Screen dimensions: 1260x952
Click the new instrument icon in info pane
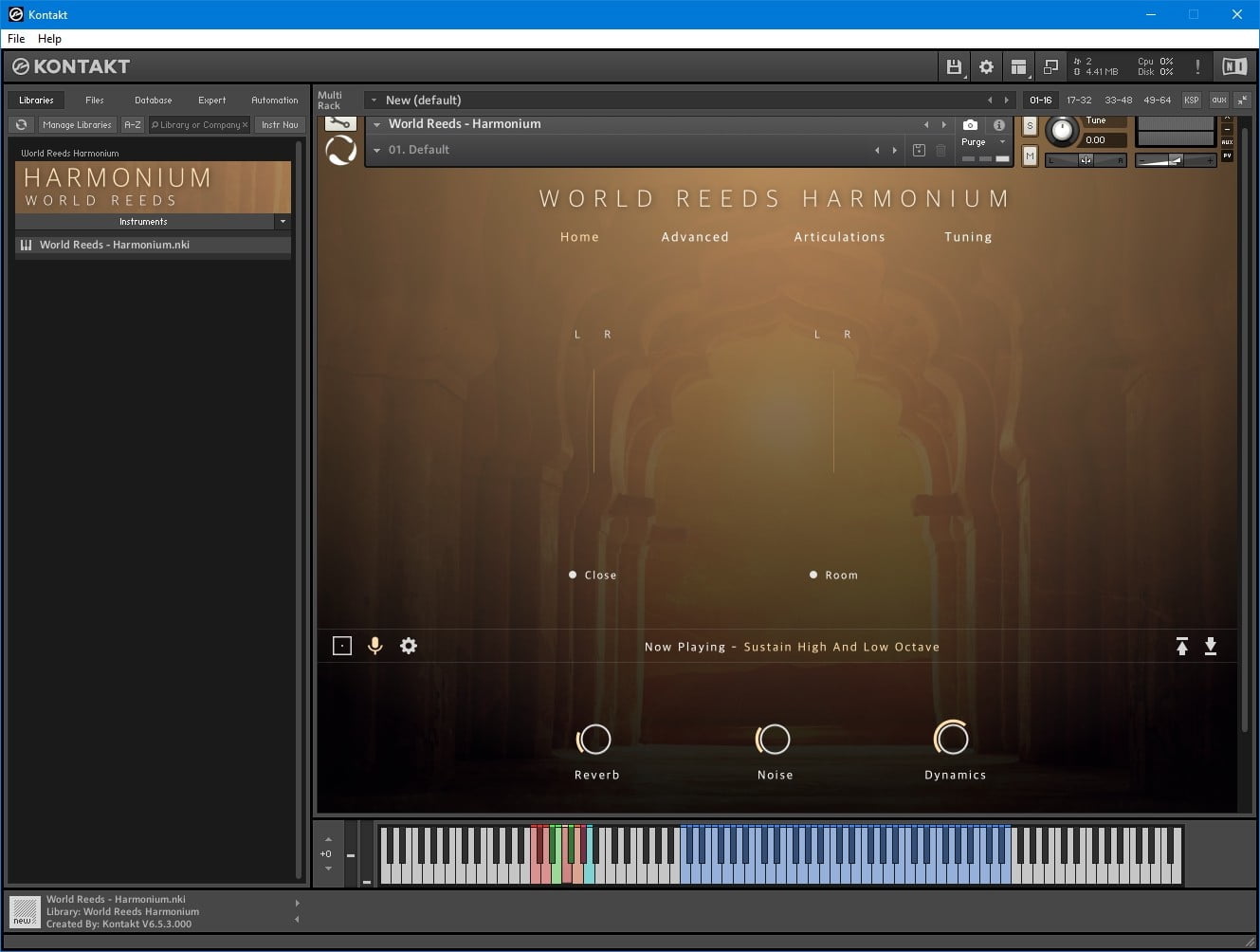click(x=23, y=912)
